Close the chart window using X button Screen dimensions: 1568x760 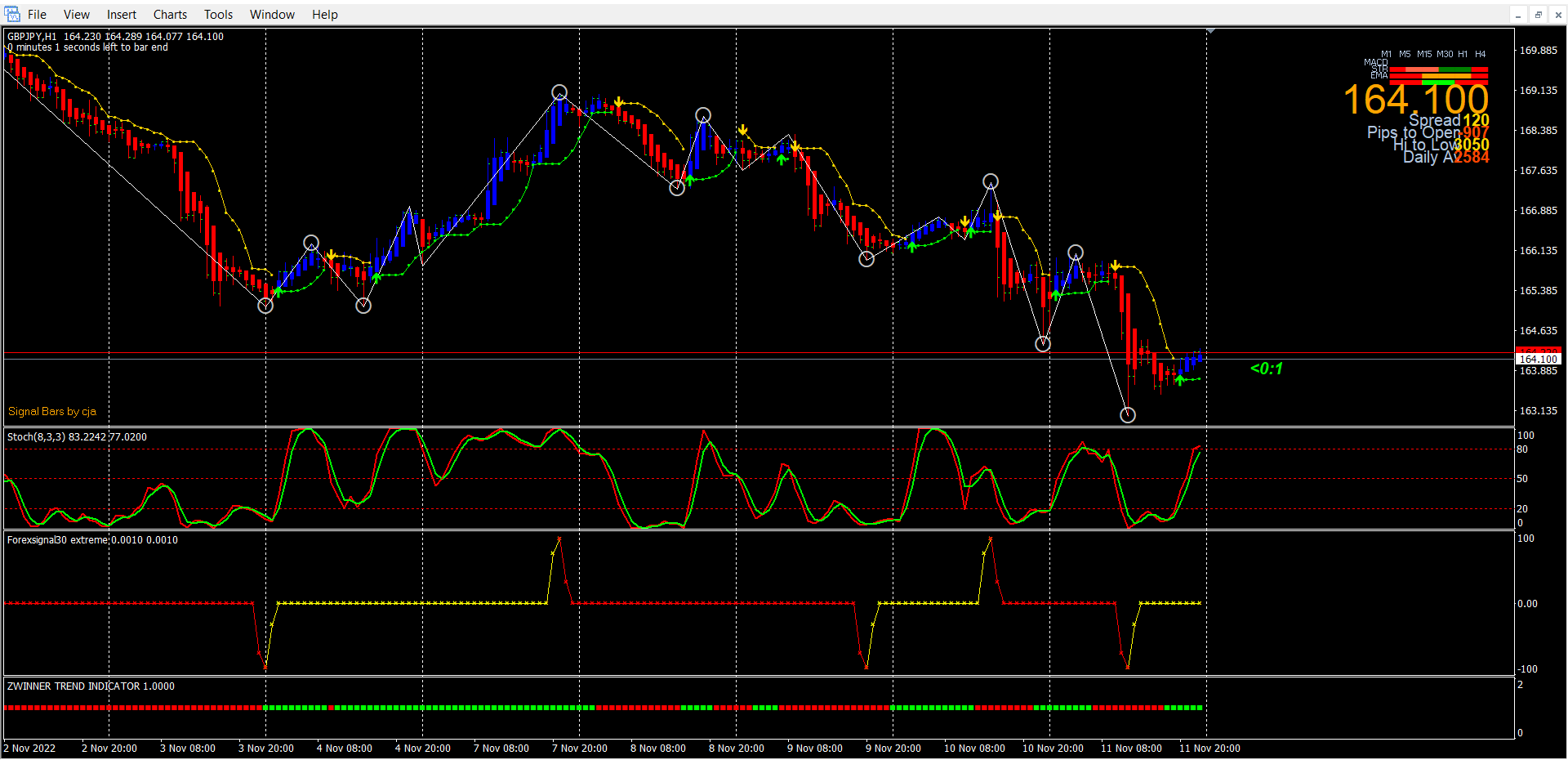click(1557, 15)
